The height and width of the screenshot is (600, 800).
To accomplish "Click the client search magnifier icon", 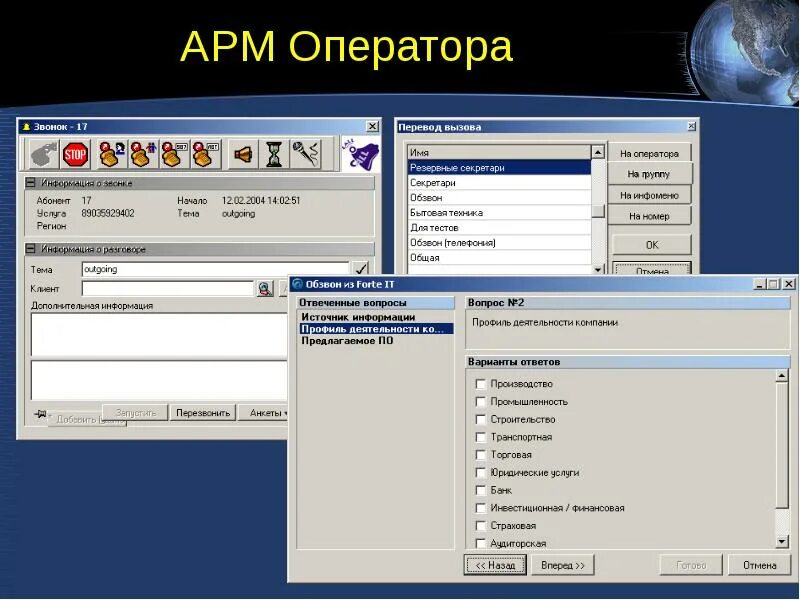I will [x=265, y=289].
